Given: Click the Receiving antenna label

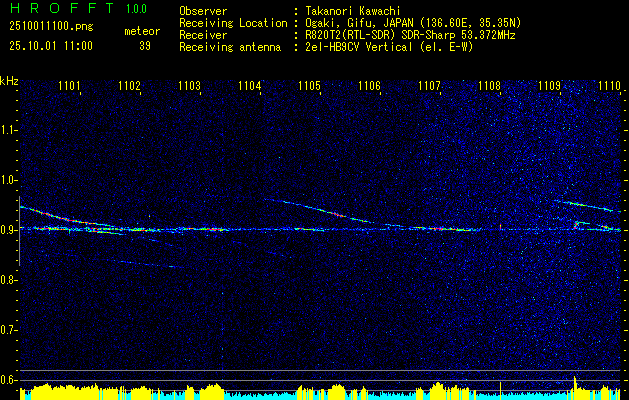Looking at the screenshot, I should pyautogui.click(x=230, y=47).
